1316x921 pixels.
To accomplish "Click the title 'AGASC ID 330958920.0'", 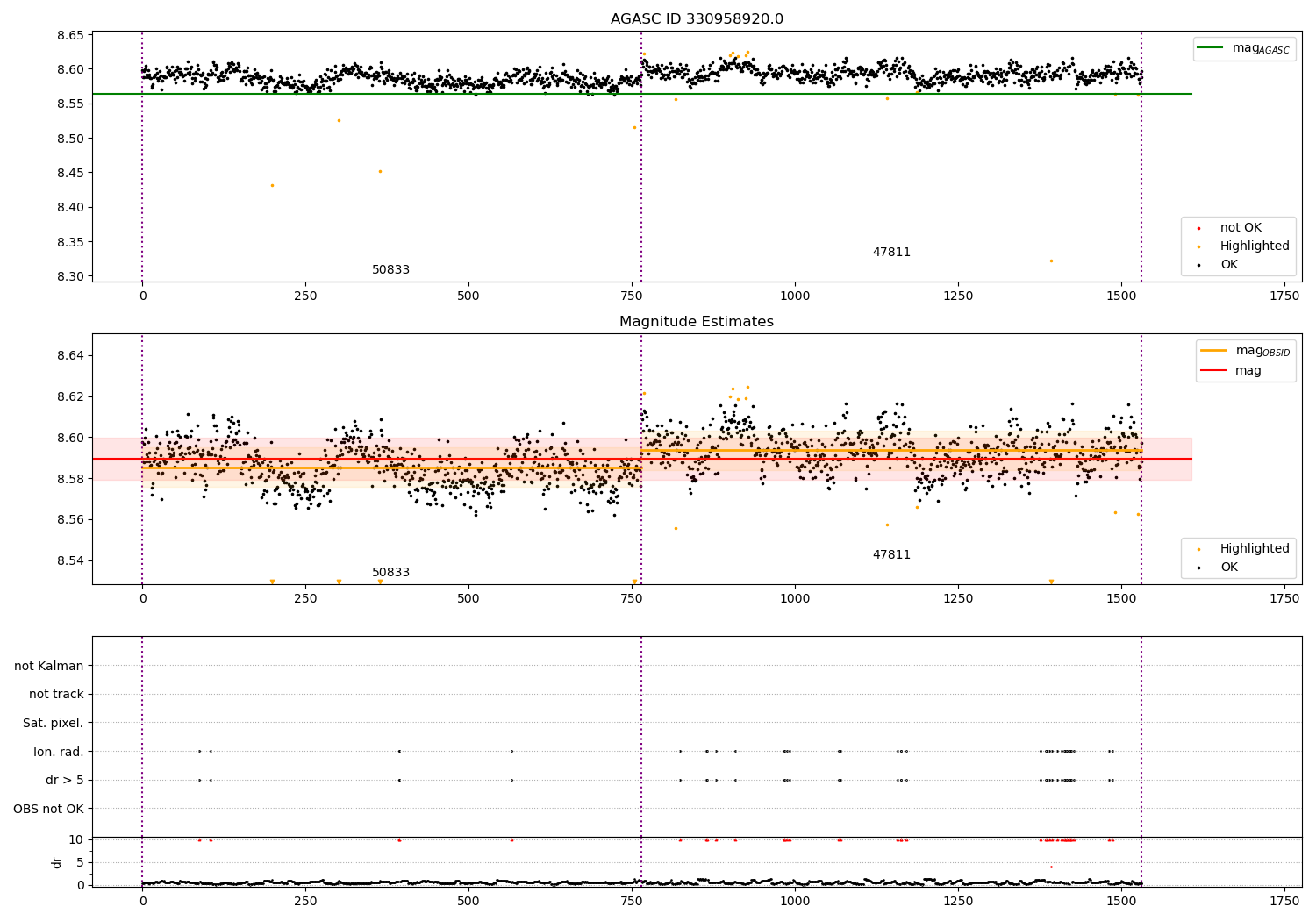I will pyautogui.click(x=697, y=18).
